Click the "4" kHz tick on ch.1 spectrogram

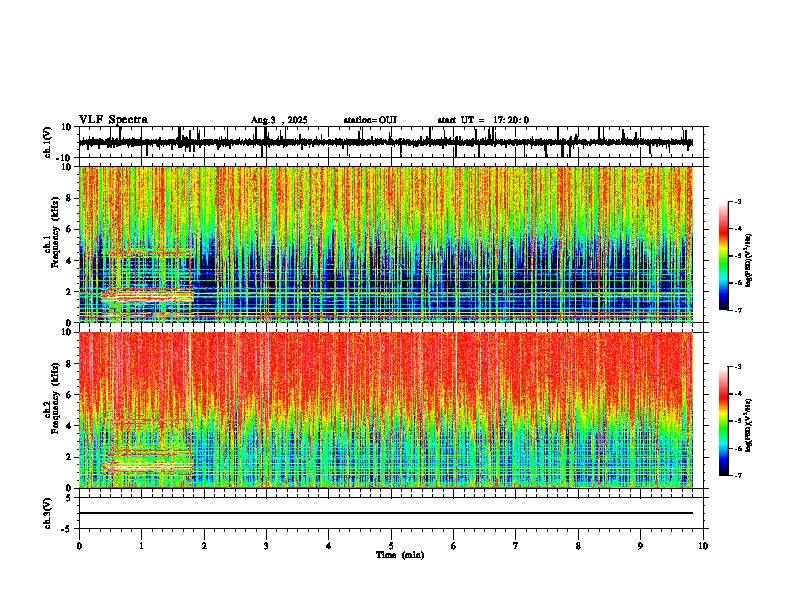click(x=69, y=261)
